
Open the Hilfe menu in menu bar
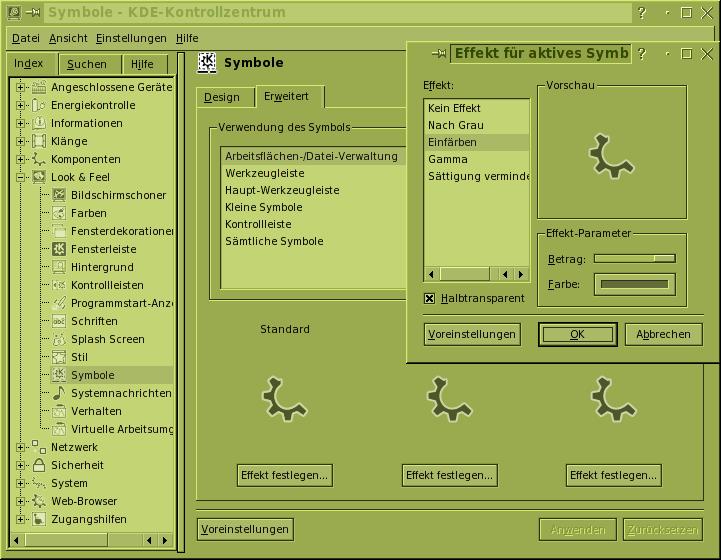187,38
